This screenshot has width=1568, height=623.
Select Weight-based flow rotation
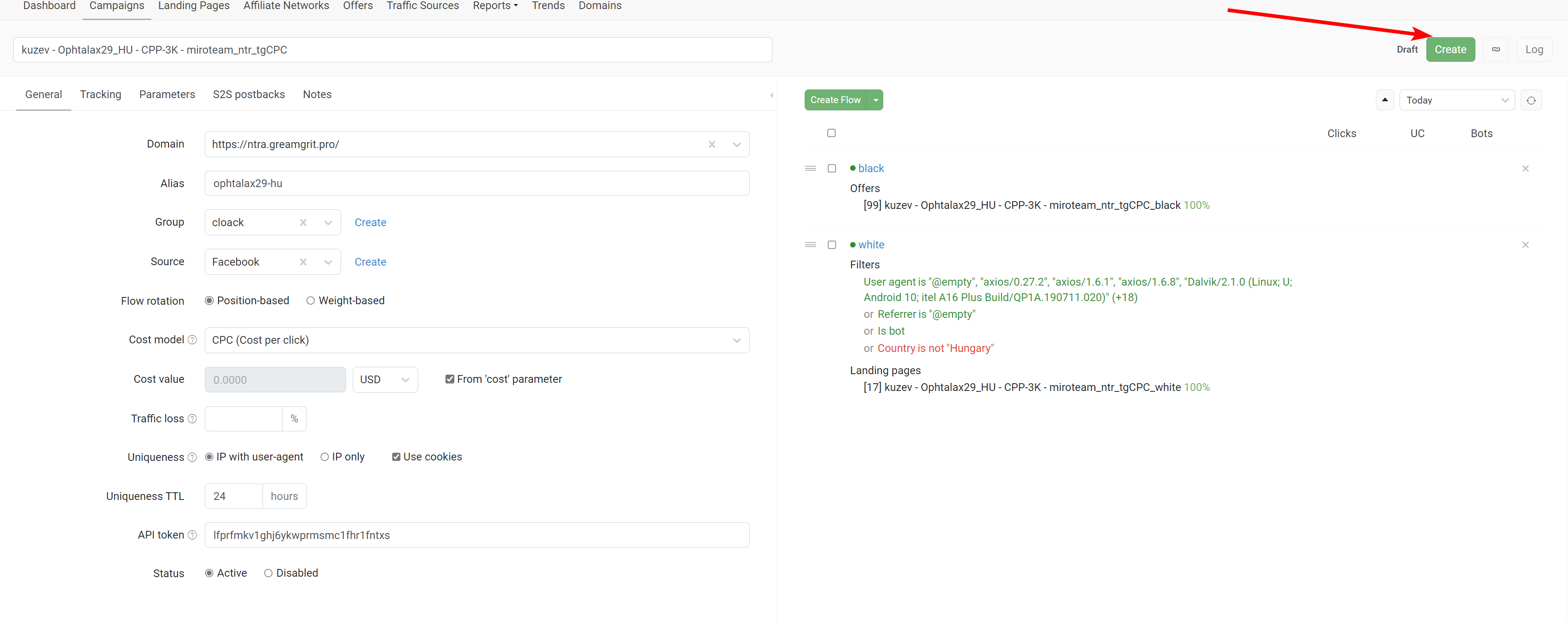tap(311, 301)
